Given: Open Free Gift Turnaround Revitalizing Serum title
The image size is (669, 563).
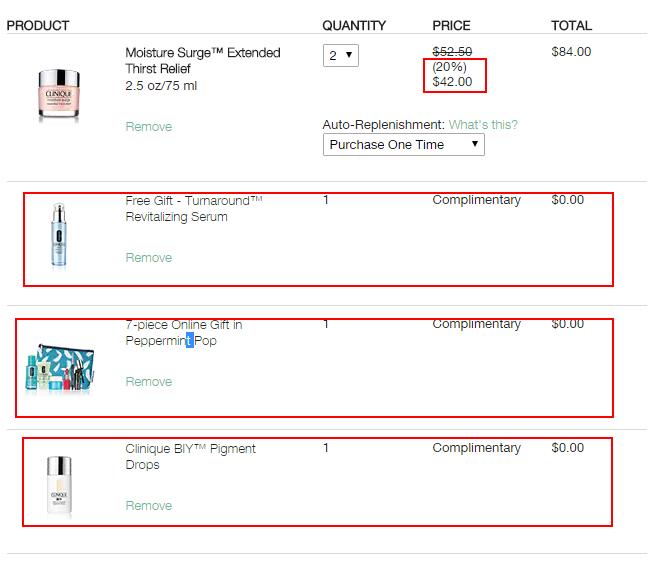Looking at the screenshot, I should [194, 209].
